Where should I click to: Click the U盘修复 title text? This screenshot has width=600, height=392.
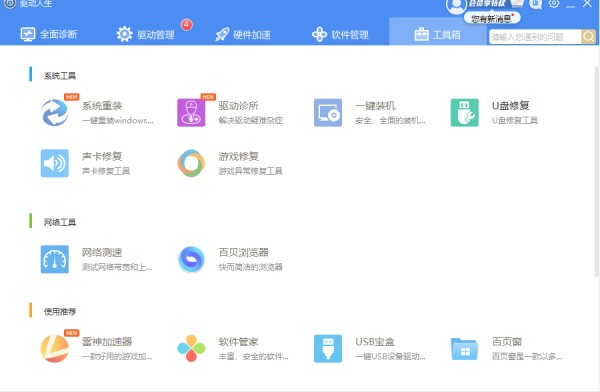510,106
